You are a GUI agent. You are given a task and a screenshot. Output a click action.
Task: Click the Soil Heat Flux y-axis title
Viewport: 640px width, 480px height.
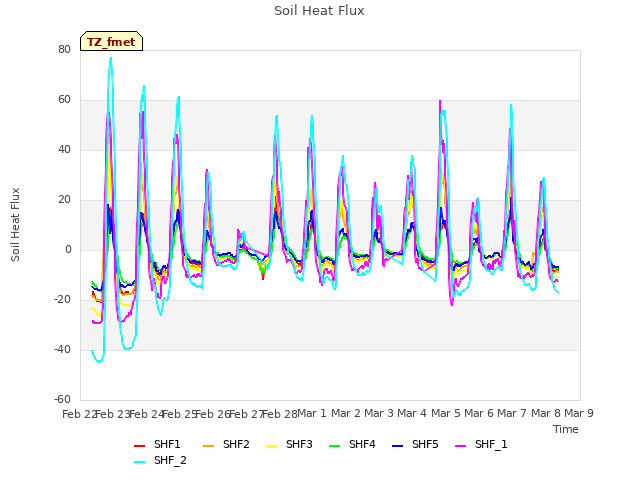click(x=15, y=224)
